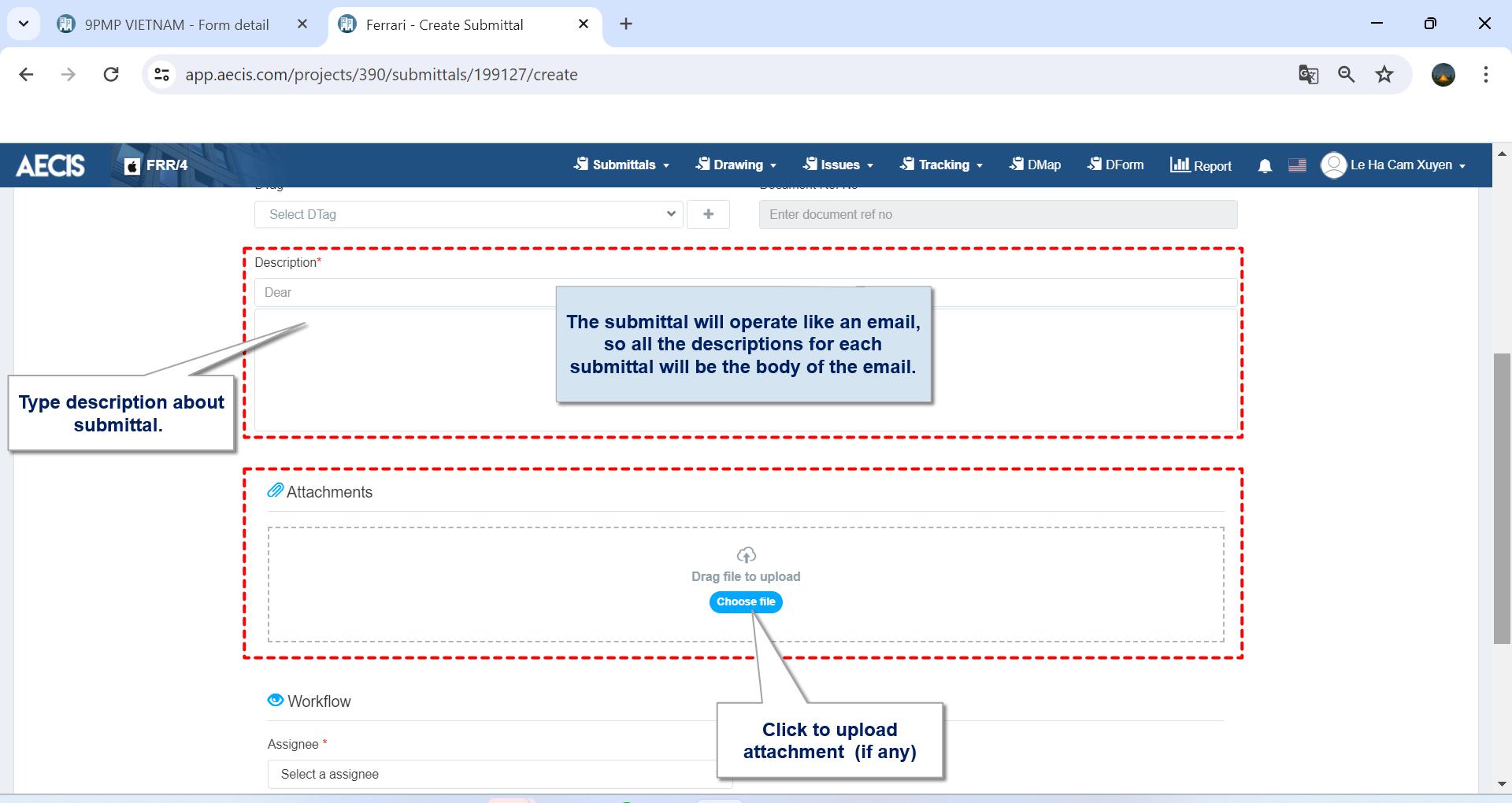This screenshot has width=1512, height=803.
Task: Switch to the 9PMP VIETNAM - Form detail tab
Action: (176, 24)
